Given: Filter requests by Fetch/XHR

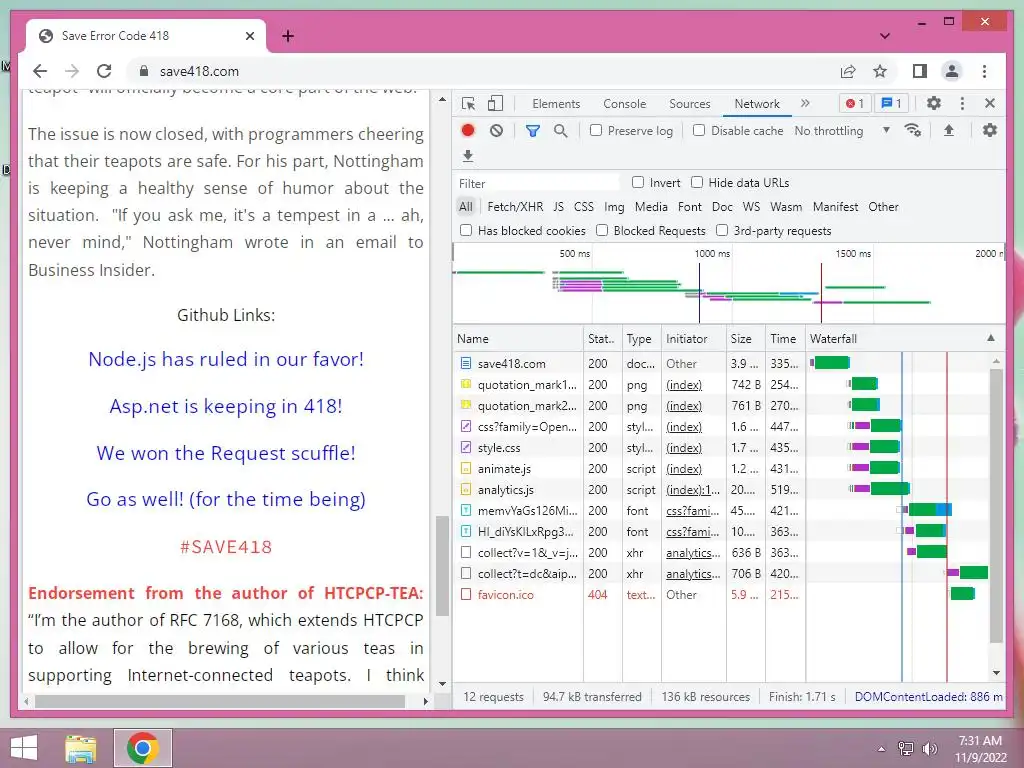Looking at the screenshot, I should (x=515, y=206).
